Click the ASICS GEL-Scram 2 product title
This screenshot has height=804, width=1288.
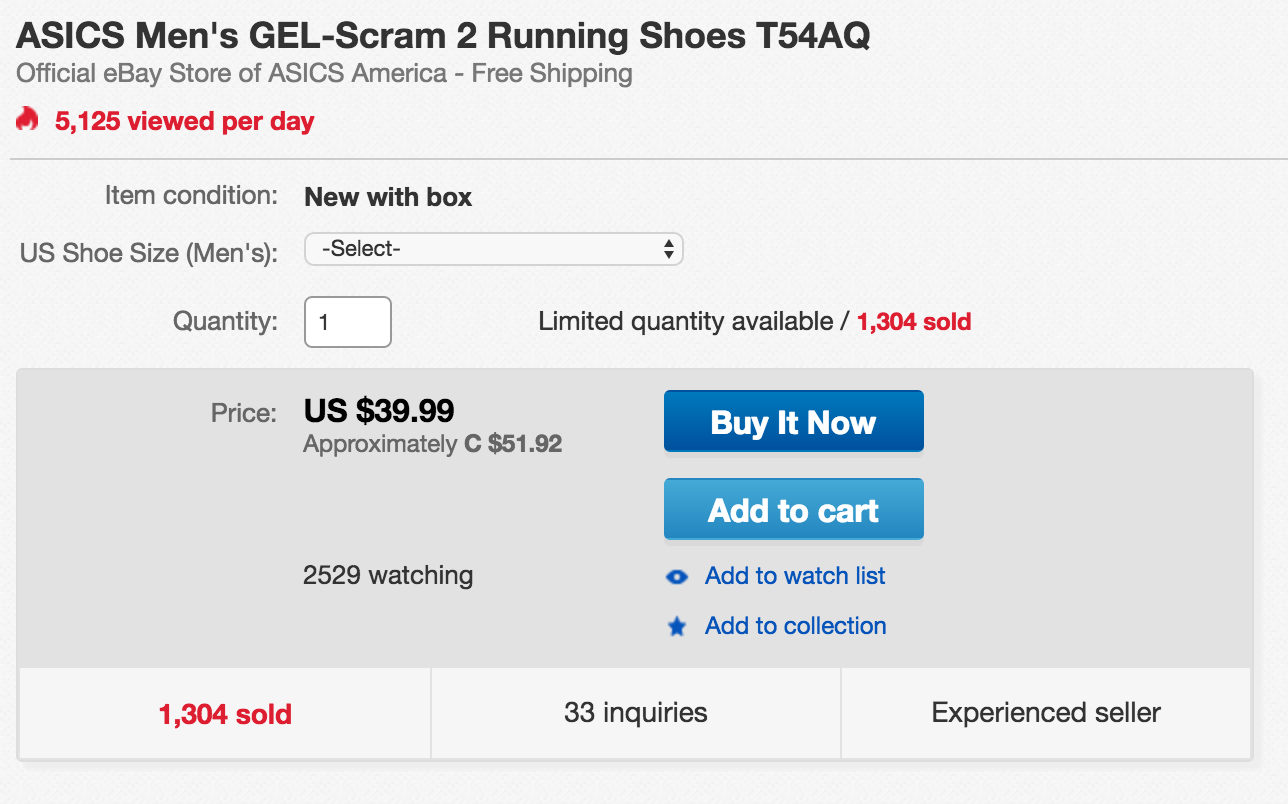[x=443, y=36]
